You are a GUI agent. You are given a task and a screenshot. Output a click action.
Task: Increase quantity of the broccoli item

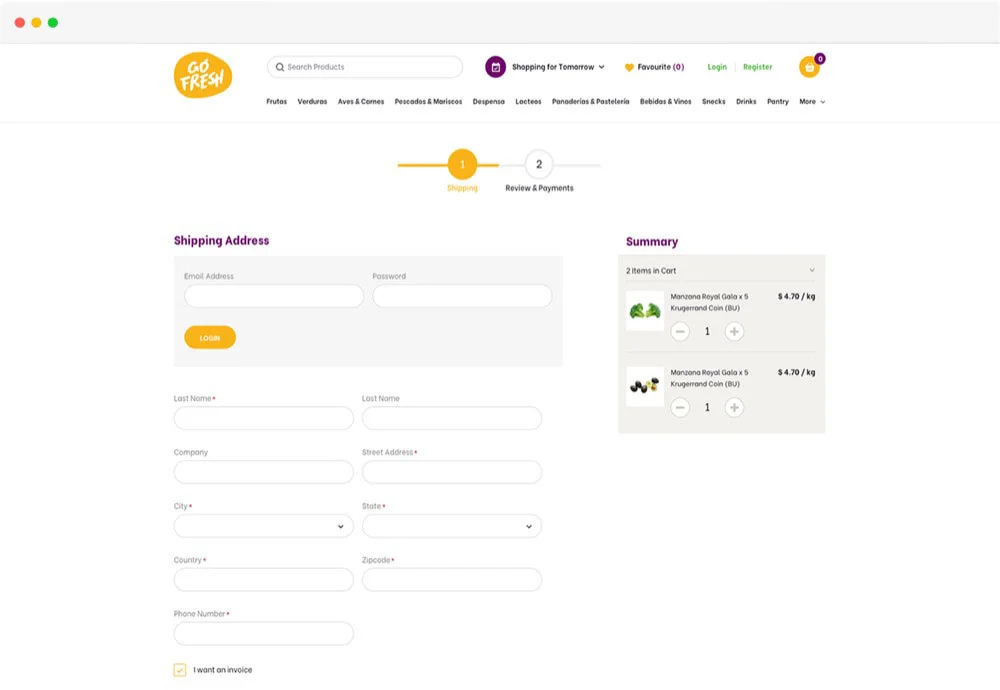(x=734, y=330)
